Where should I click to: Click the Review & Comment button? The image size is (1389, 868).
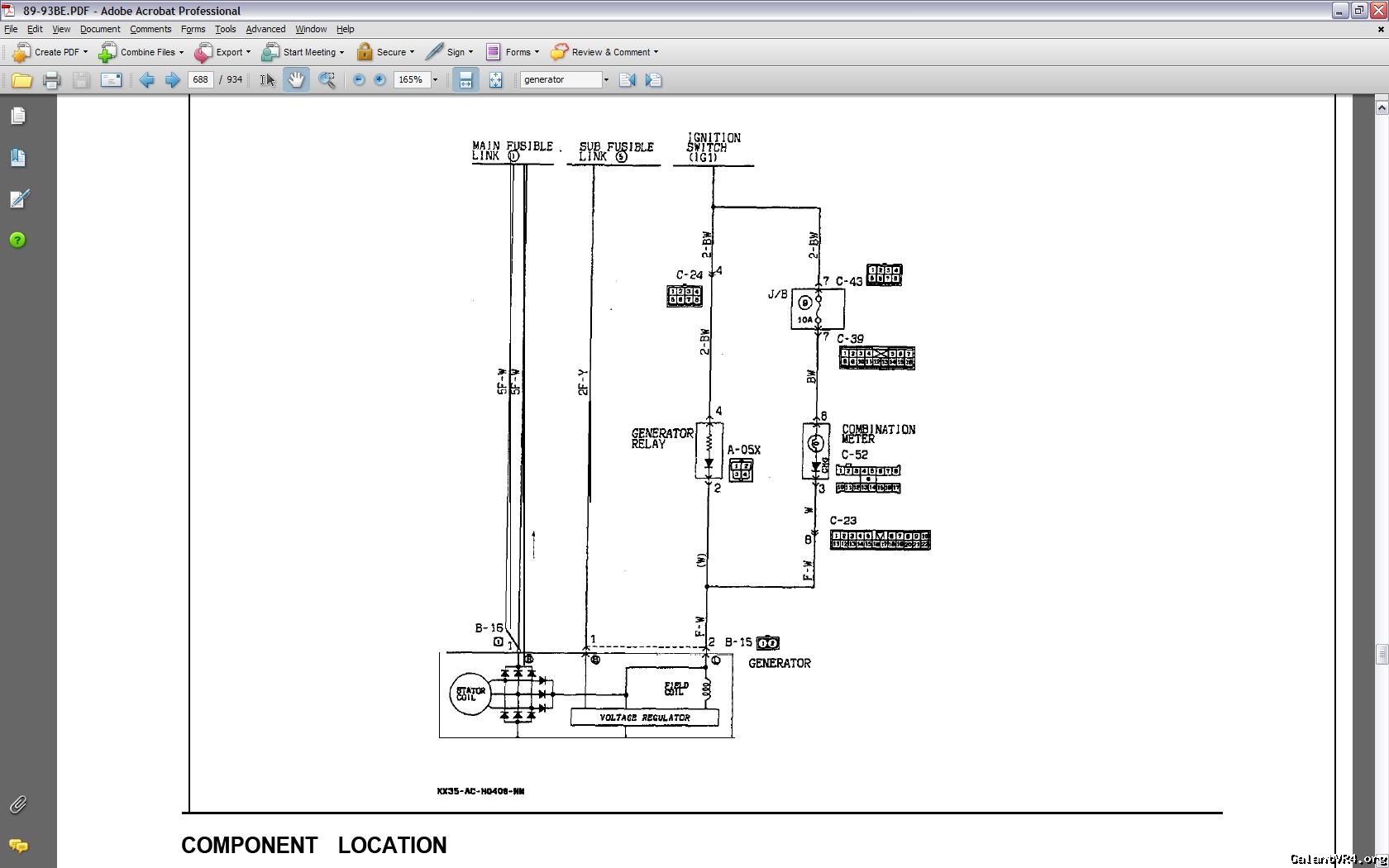click(x=604, y=52)
